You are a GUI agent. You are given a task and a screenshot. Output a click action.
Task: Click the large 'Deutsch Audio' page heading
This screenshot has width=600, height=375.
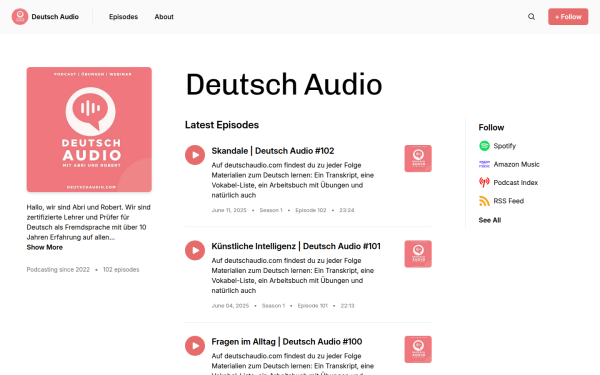(x=284, y=84)
